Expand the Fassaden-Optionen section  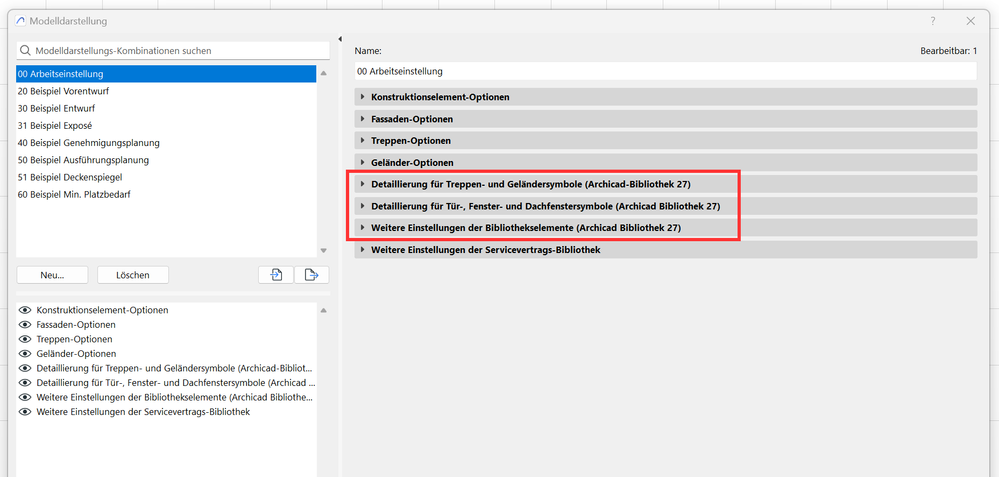tap(665, 119)
